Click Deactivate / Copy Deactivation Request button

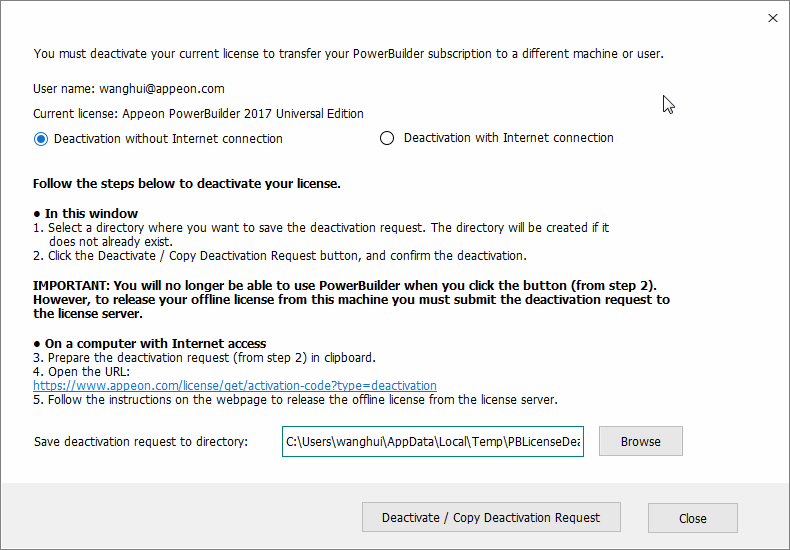(491, 517)
